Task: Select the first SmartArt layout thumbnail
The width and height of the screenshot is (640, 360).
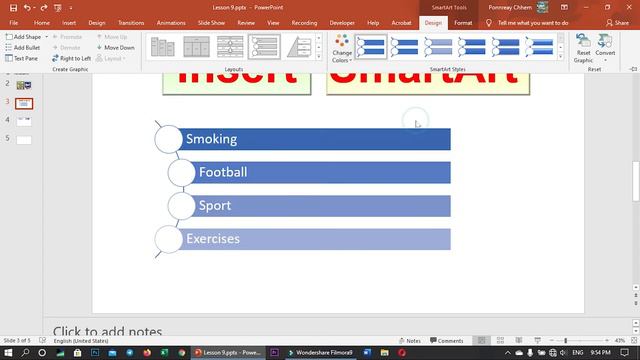Action: (x=162, y=47)
